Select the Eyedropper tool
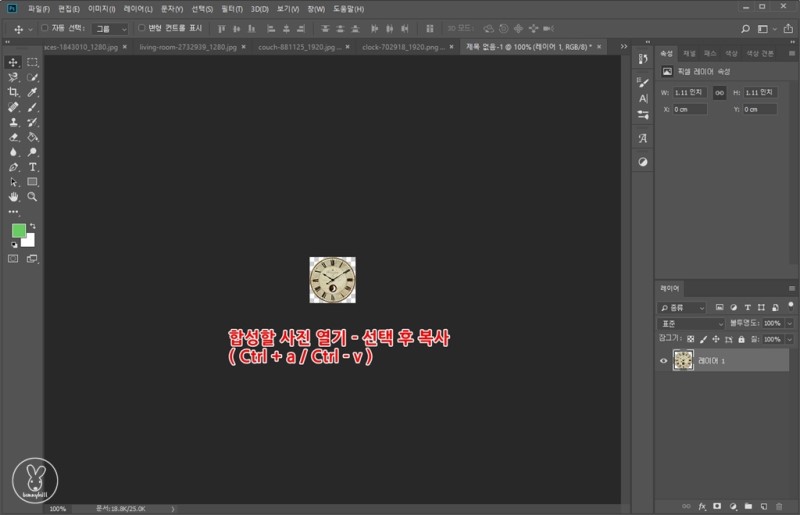The image size is (800, 515). pyautogui.click(x=33, y=91)
